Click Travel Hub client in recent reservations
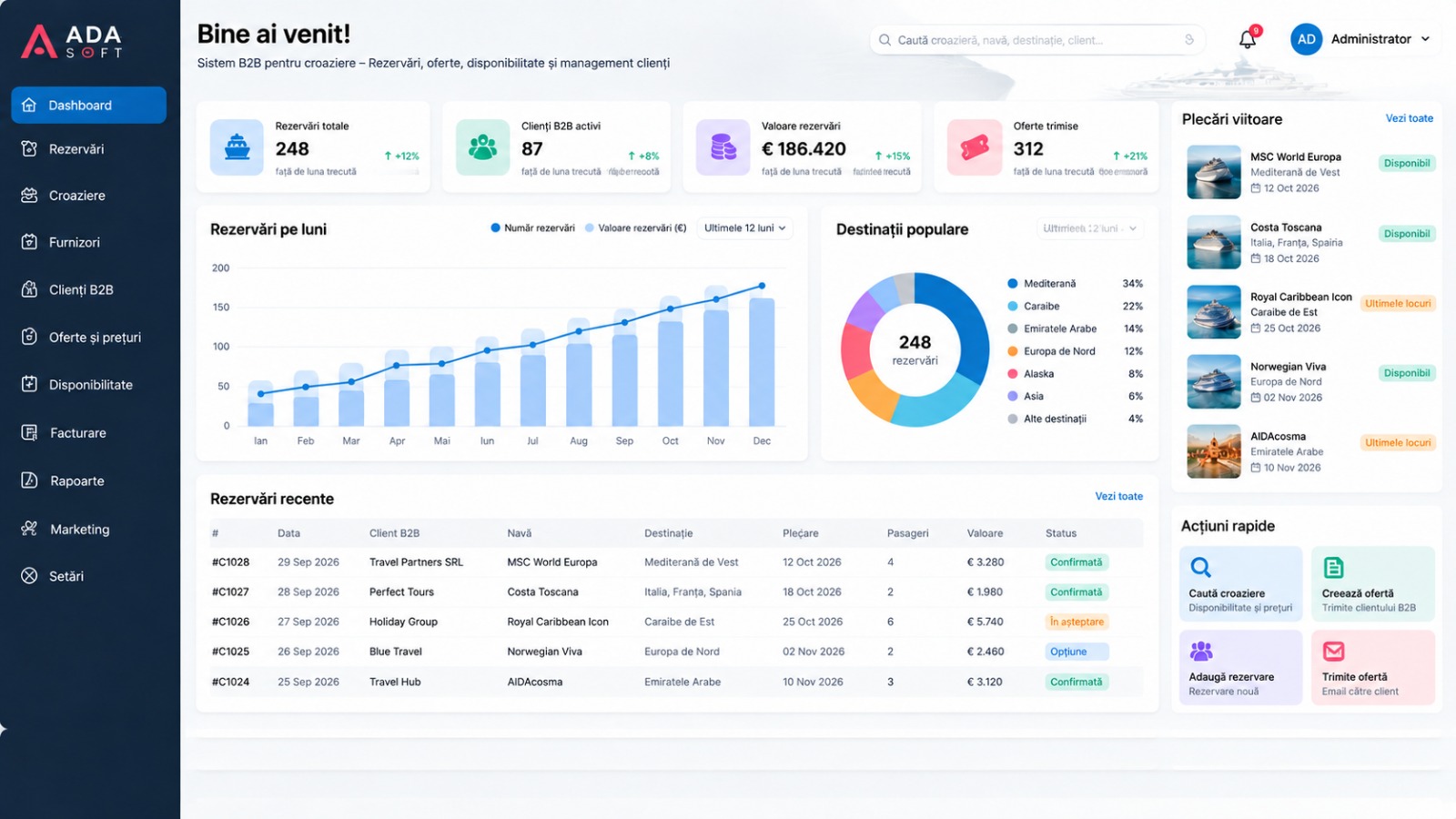This screenshot has height=819, width=1456. [395, 682]
